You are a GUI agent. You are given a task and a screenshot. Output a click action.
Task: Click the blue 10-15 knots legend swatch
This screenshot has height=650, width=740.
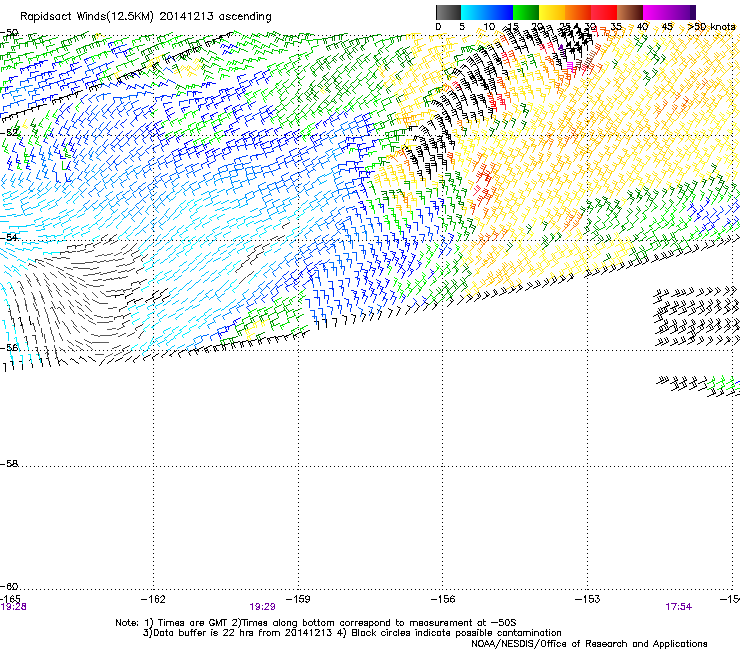pyautogui.click(x=500, y=12)
